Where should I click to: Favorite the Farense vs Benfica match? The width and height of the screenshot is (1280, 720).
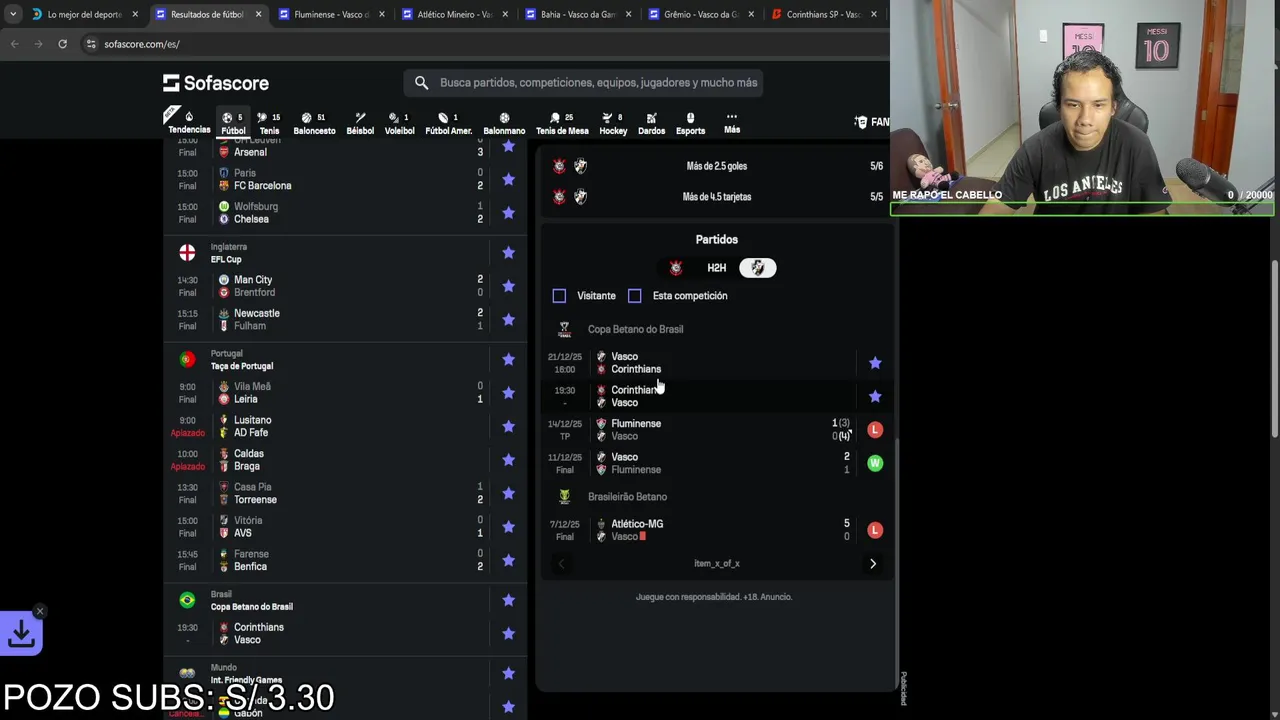click(x=508, y=560)
